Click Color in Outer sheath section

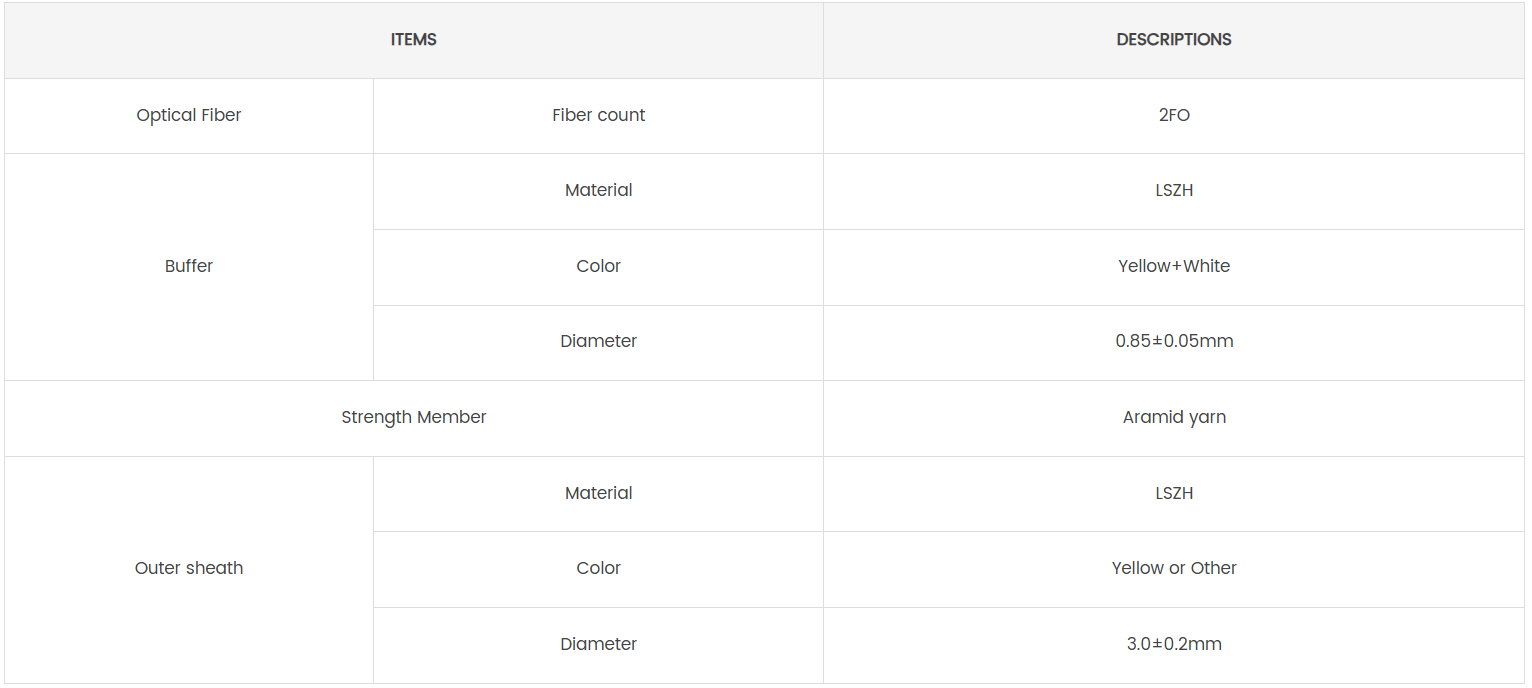pyautogui.click(x=598, y=568)
